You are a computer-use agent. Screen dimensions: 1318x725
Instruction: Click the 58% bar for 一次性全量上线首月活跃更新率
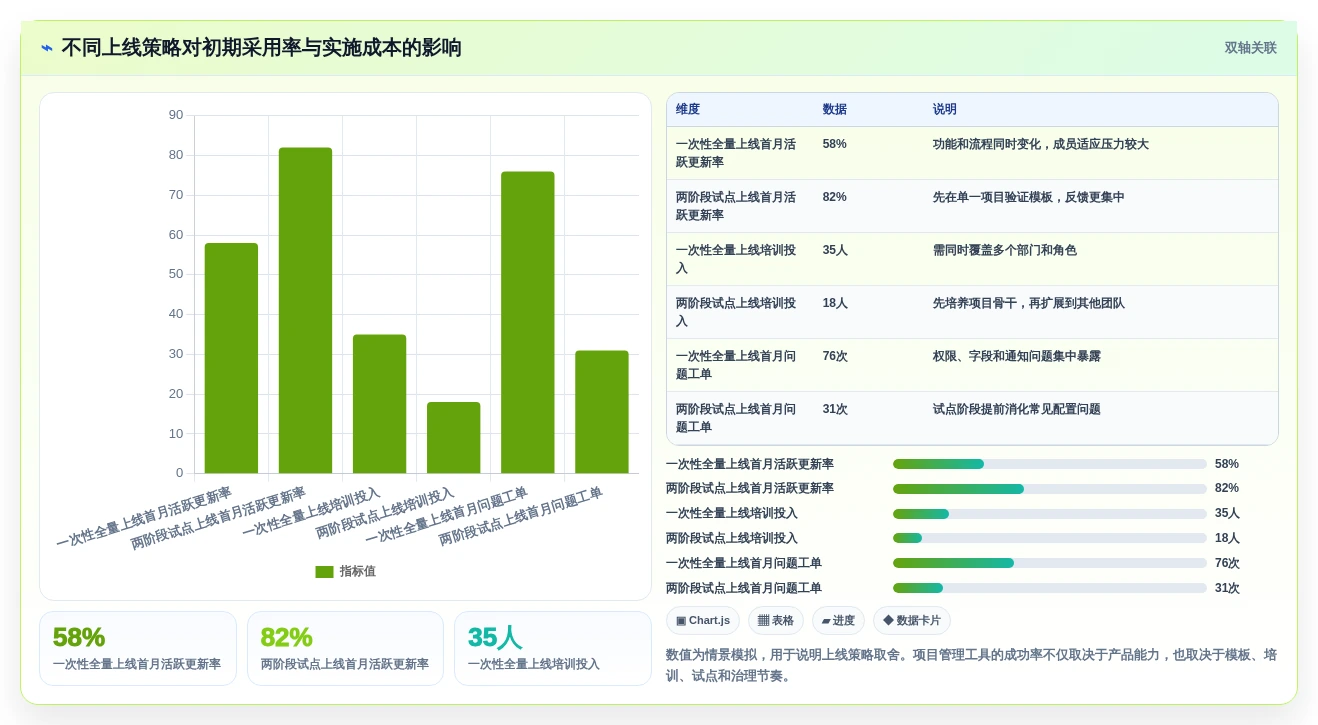tap(231, 358)
